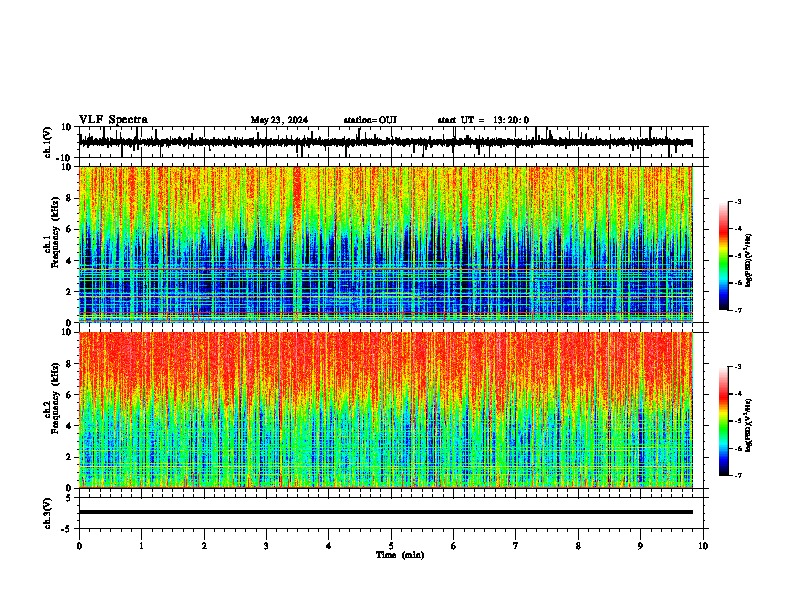Click the ch.1 color scale bar
Image resolution: width=792 pixels, height=612 pixels.
724,256
